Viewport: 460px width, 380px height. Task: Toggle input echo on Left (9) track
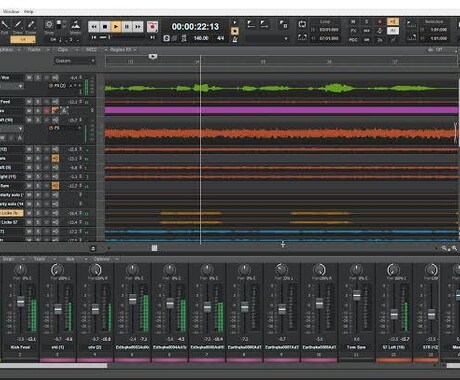[55, 168]
